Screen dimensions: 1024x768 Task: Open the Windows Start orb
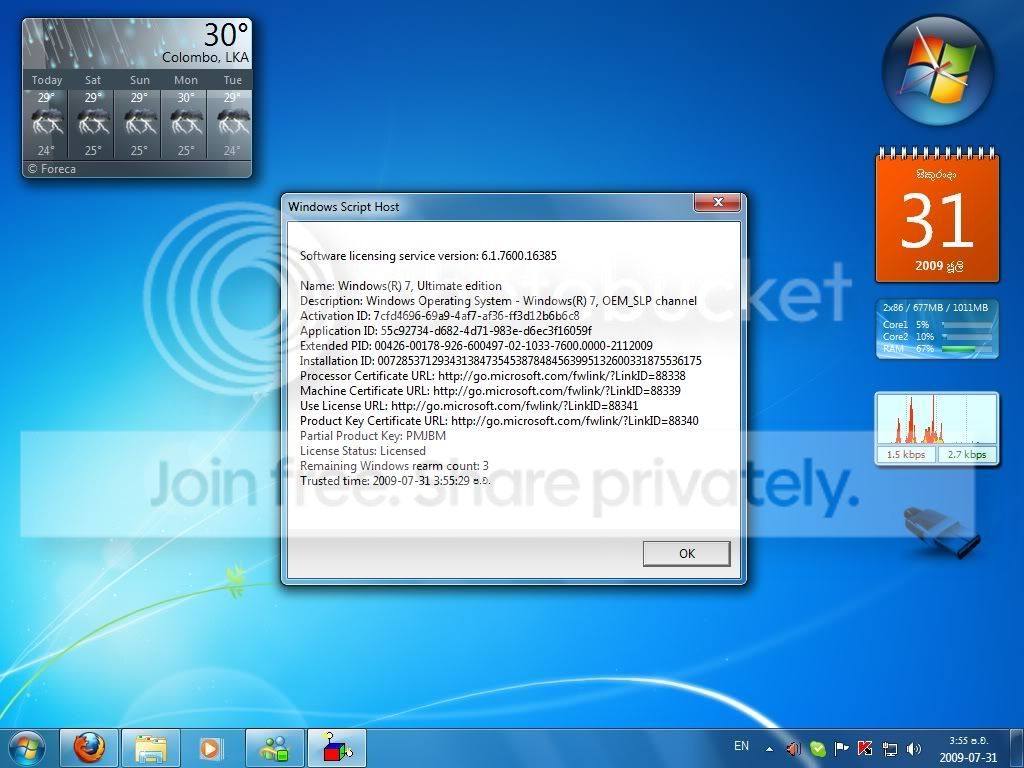pyautogui.click(x=26, y=748)
